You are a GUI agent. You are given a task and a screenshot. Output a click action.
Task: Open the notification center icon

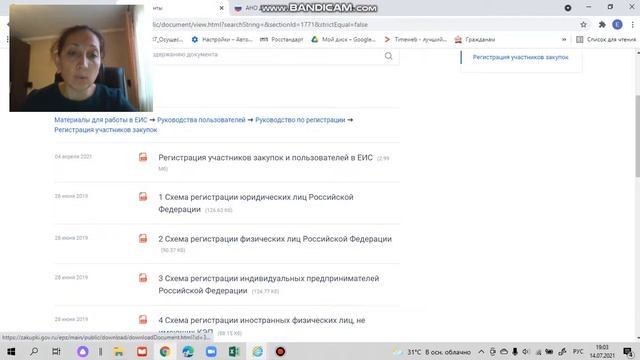pyautogui.click(x=628, y=351)
